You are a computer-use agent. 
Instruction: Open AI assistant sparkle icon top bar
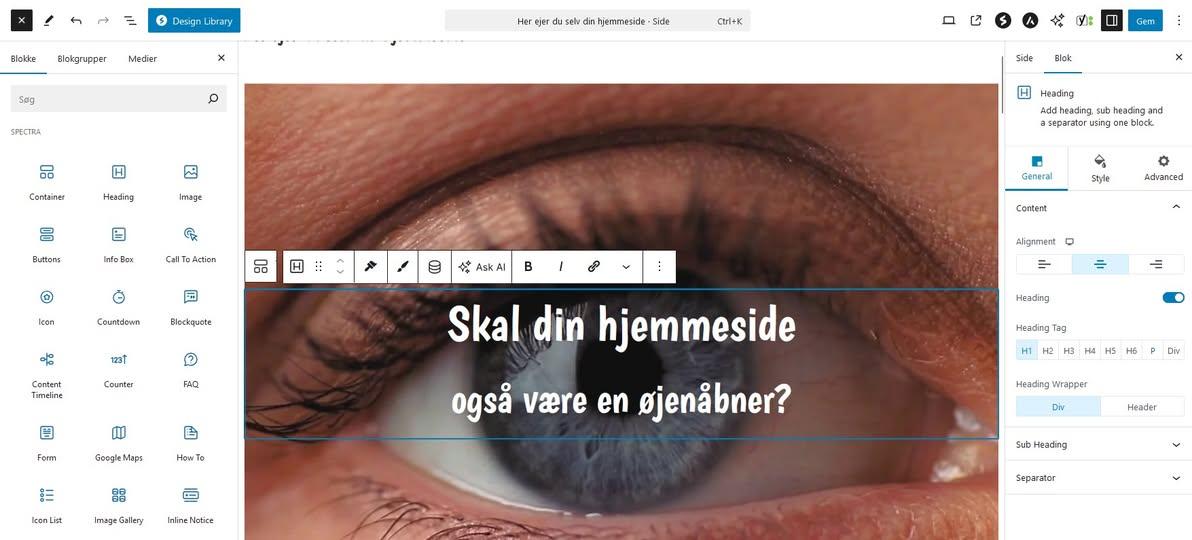[x=1057, y=21]
